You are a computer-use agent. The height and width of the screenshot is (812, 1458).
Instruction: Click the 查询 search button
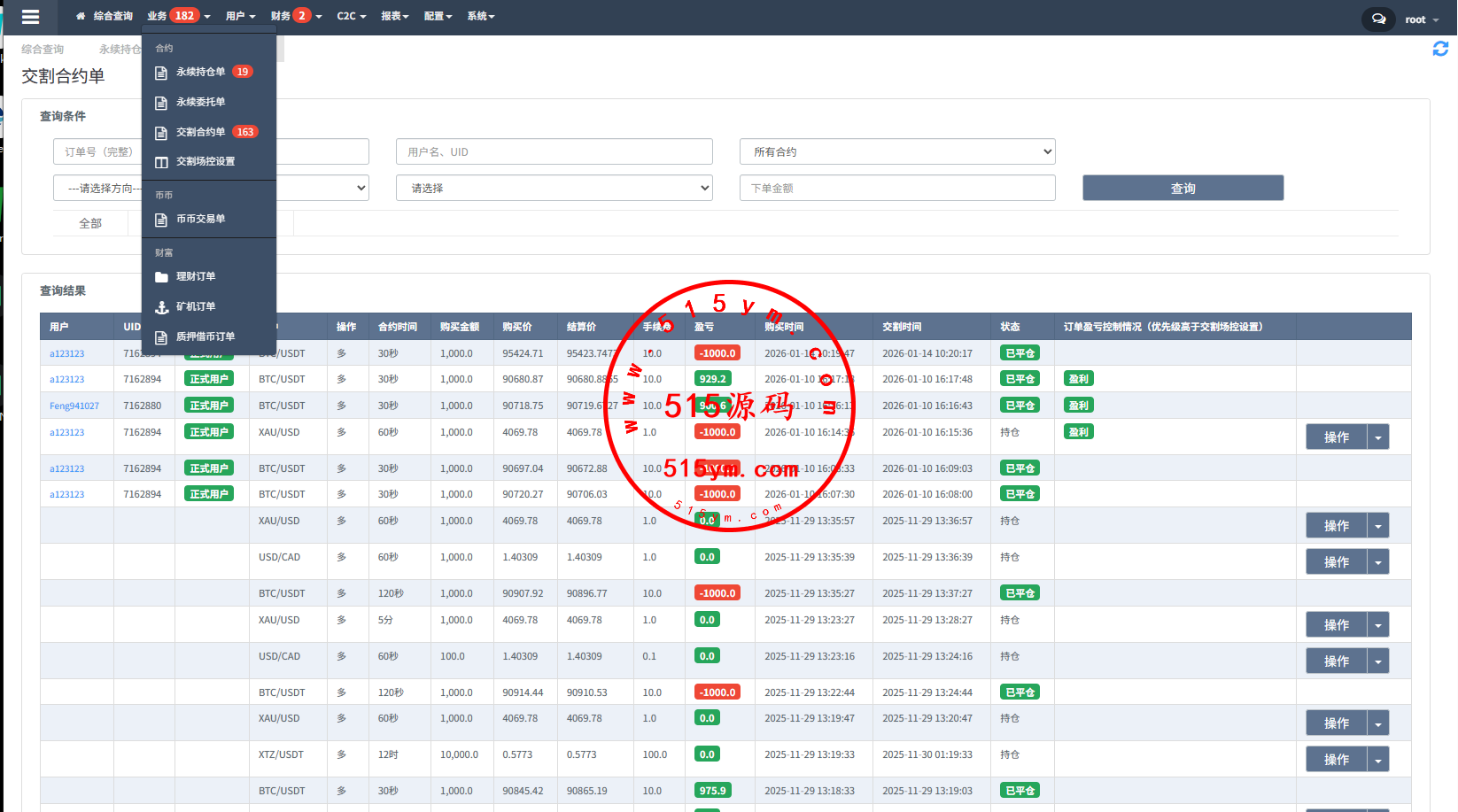1183,188
